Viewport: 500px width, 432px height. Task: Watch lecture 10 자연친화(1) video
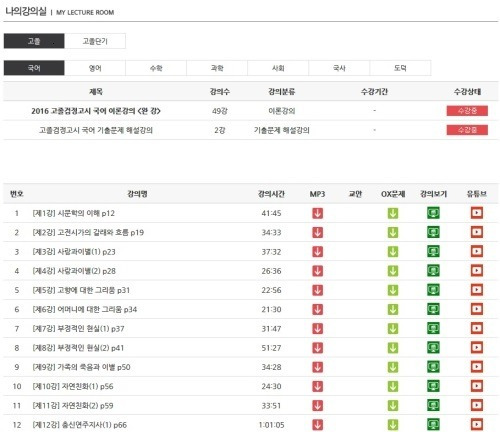point(433,386)
